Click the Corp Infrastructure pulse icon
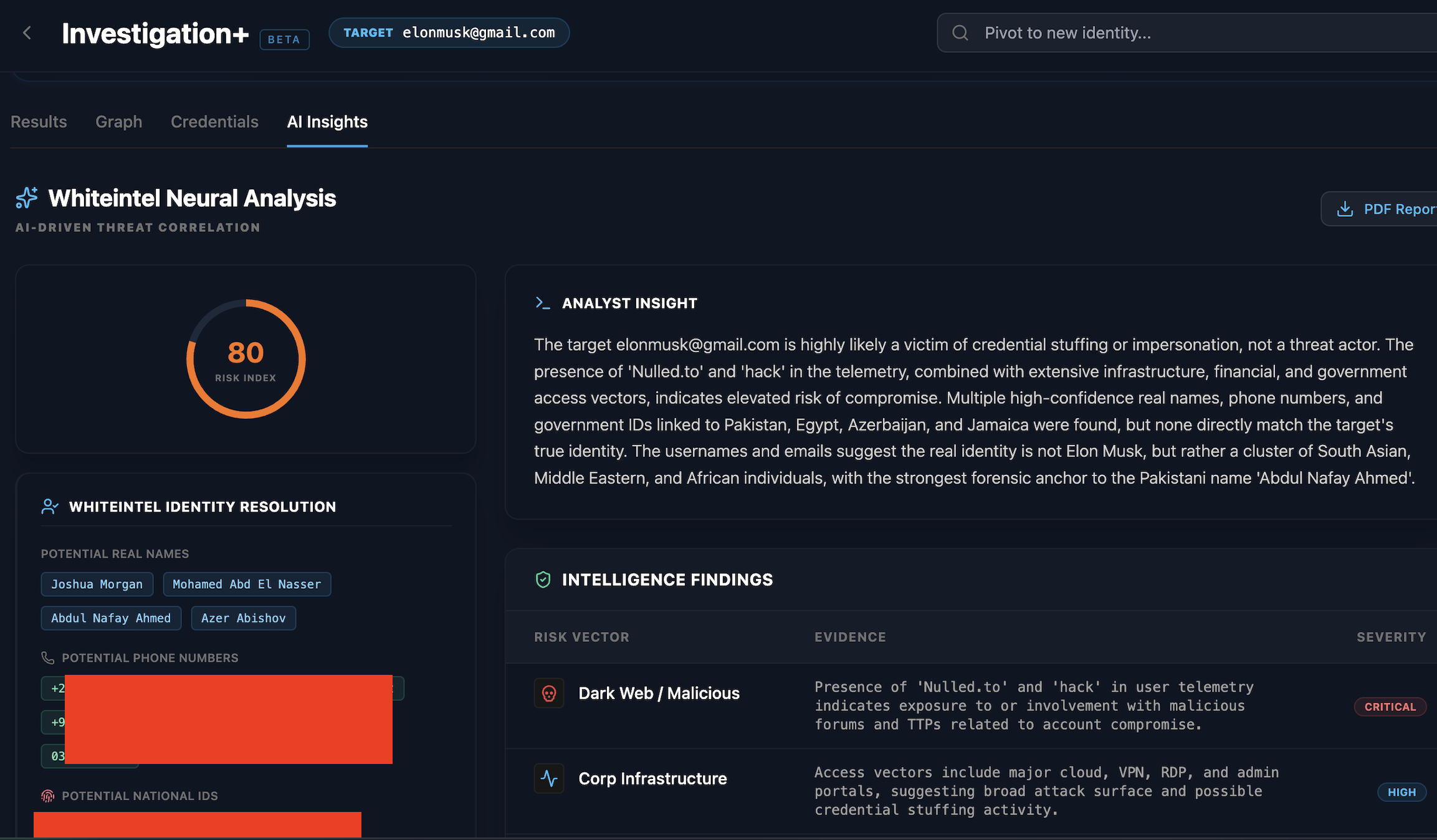Viewport: 1437px width, 840px height. coord(549,778)
